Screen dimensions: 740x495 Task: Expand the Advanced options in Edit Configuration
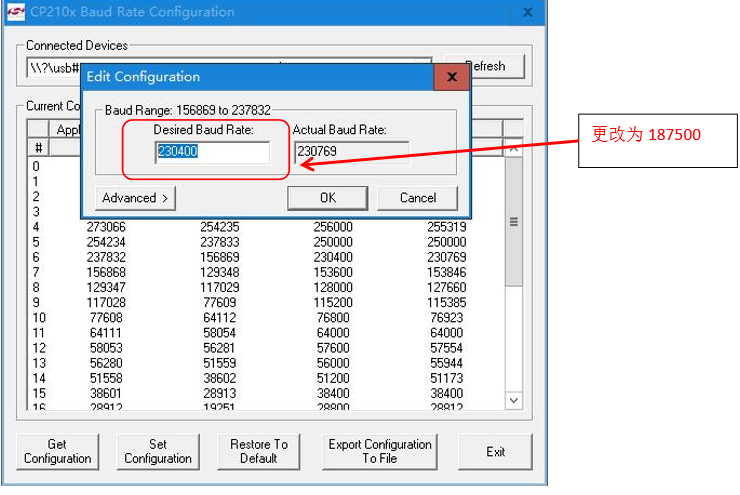tap(135, 198)
